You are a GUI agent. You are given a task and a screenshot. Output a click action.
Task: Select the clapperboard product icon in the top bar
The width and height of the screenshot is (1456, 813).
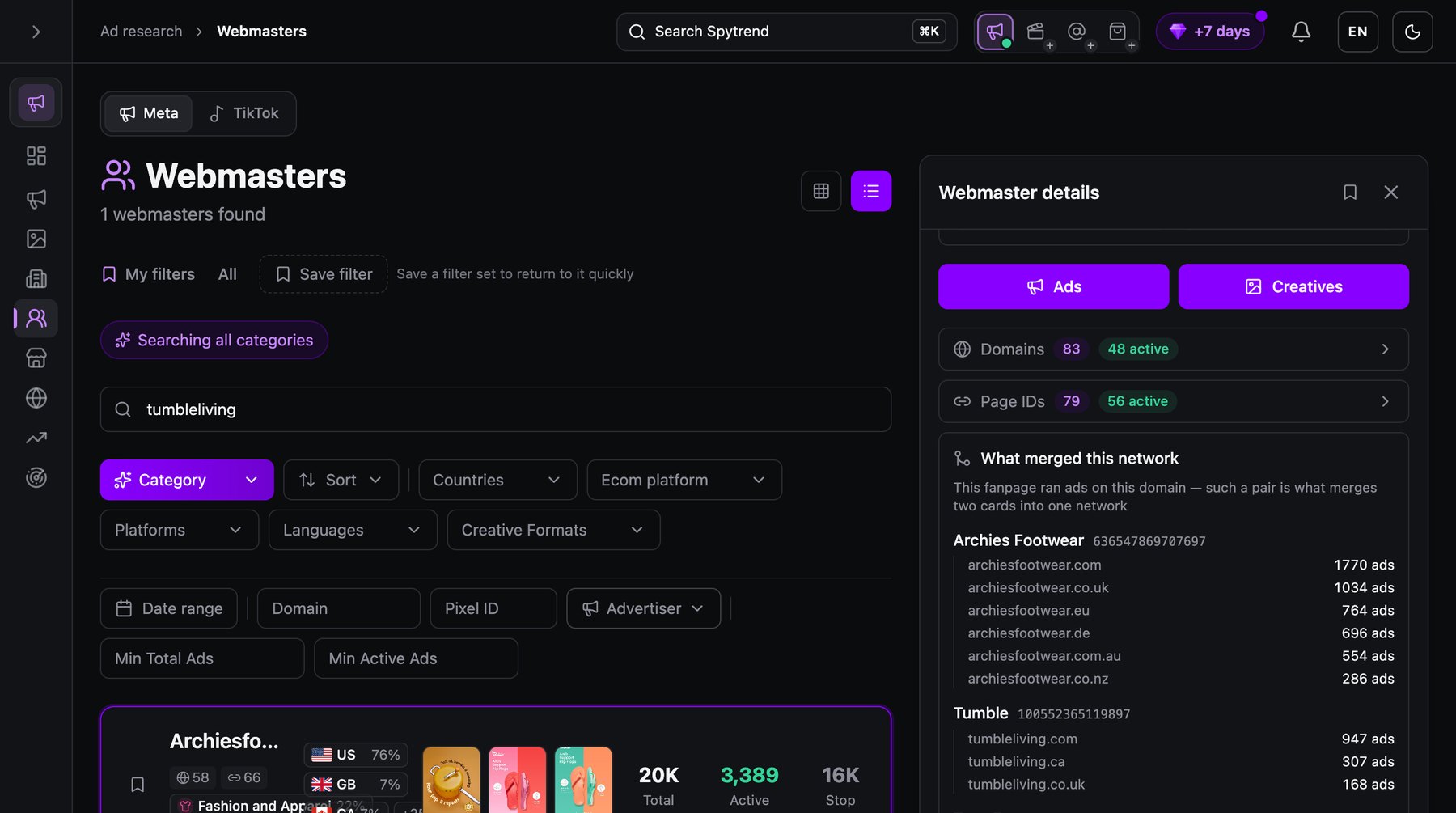click(1036, 32)
